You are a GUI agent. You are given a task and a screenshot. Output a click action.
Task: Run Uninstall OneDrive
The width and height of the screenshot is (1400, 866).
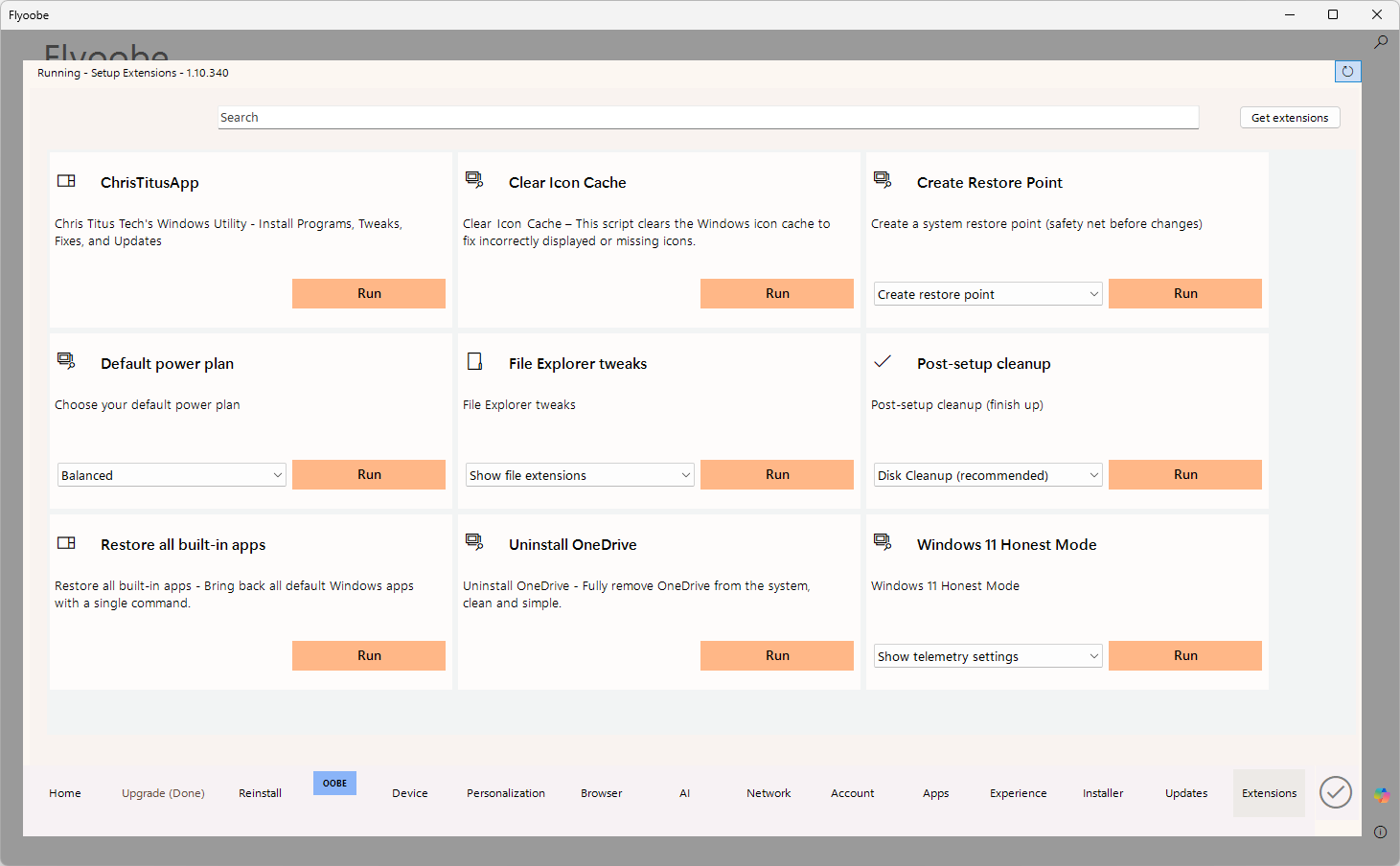coord(777,655)
